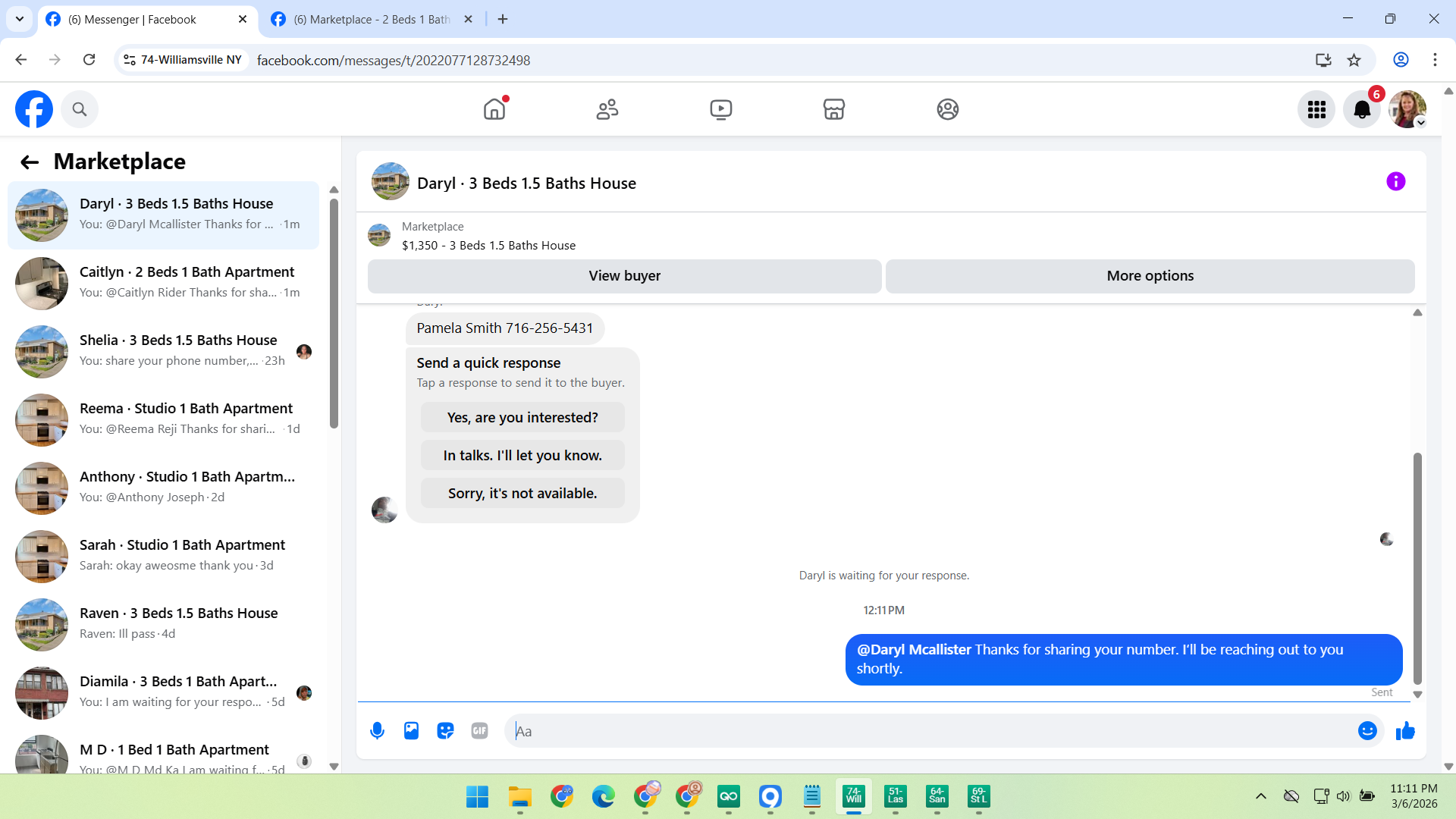Image resolution: width=1456 pixels, height=819 pixels.
Task: Open the emoji picker in composer
Action: click(1367, 731)
